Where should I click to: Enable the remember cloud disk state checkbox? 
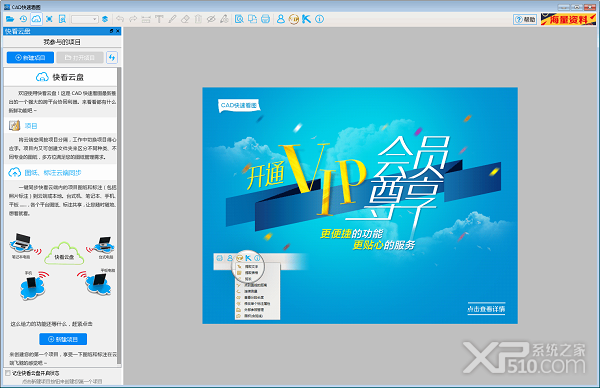[8, 373]
